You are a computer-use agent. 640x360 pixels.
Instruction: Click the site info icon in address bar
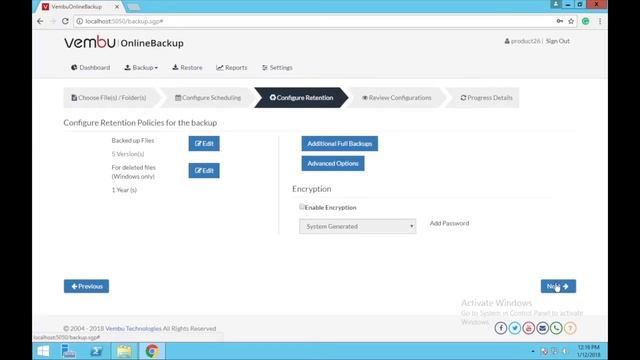80,21
